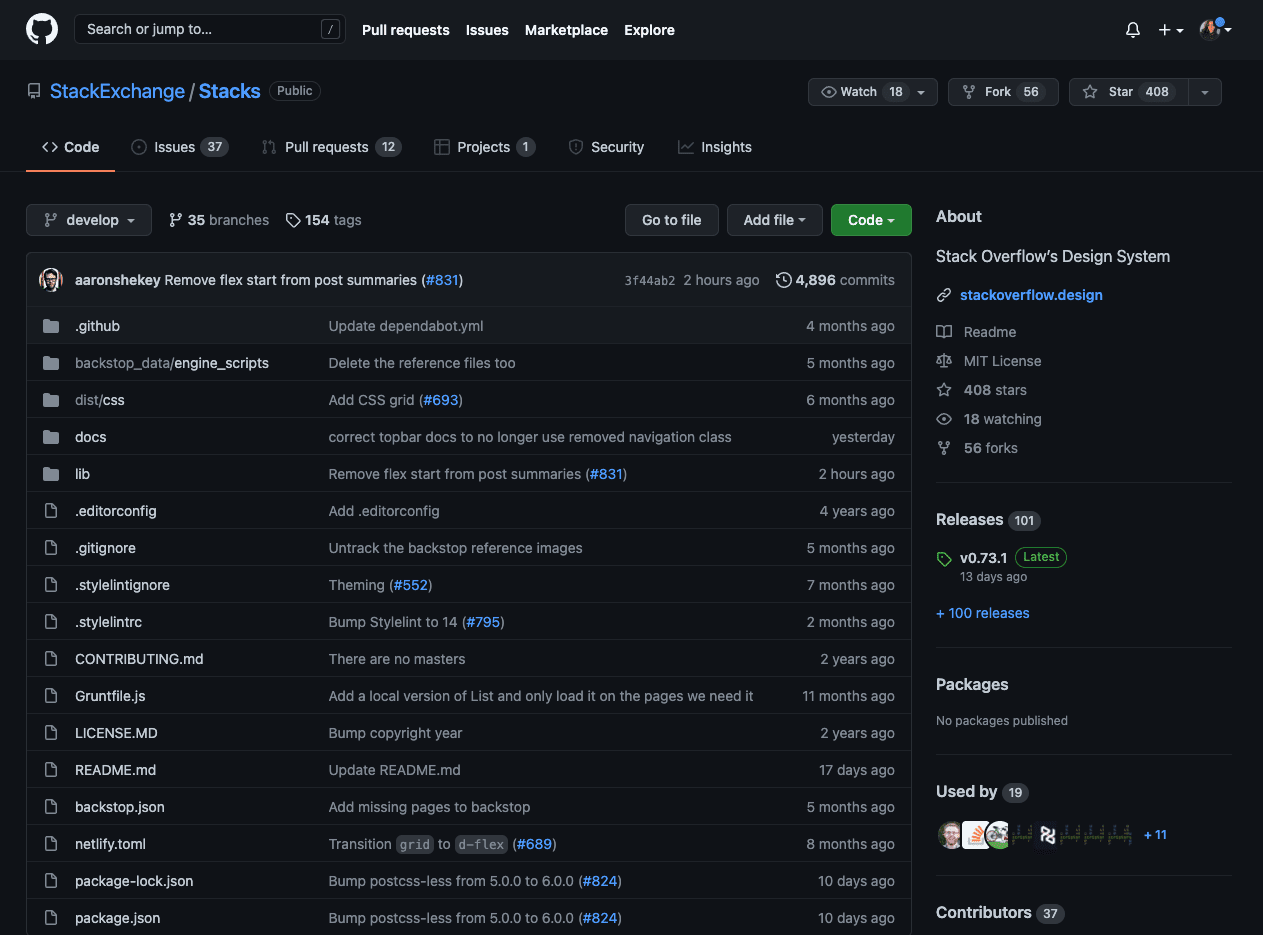Open Explore in top navigation
This screenshot has width=1263, height=935.
[x=649, y=30]
